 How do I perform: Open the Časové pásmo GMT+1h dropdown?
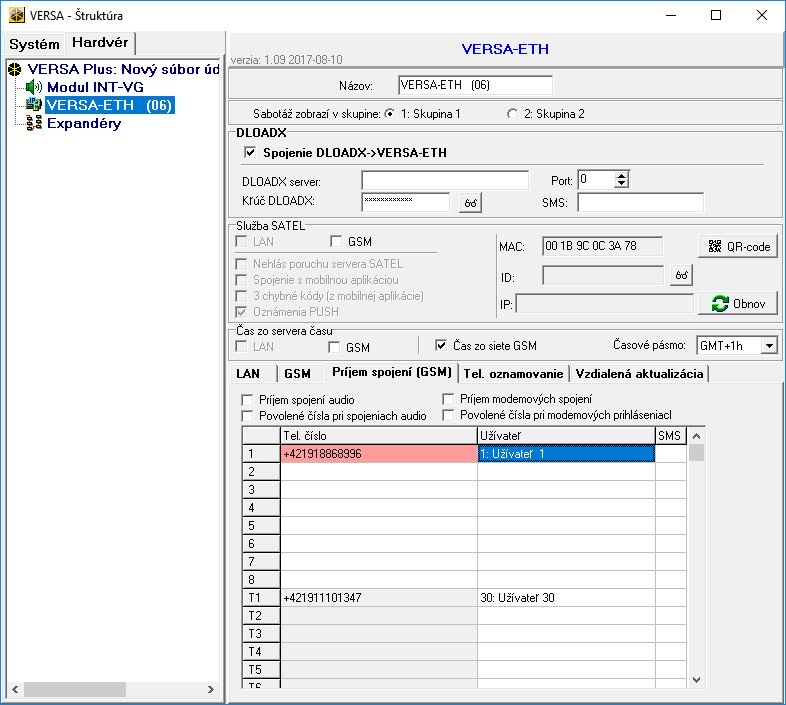(x=768, y=346)
